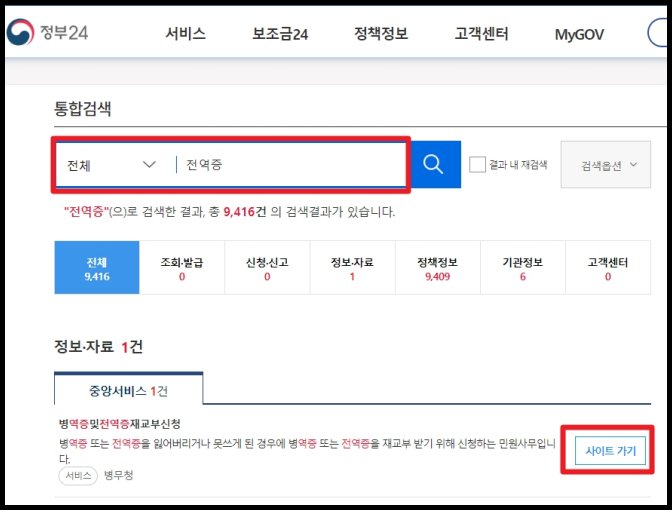Click the 정보·자료 1건 section heading
The image size is (672, 510).
tap(98, 346)
